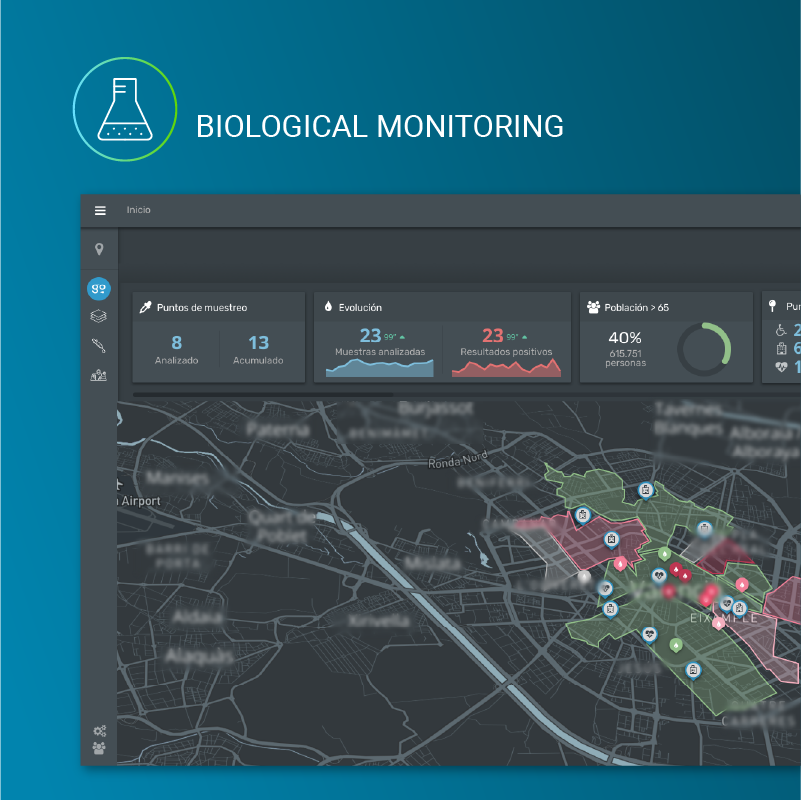Click the Muestras analizadas blue chart
The image size is (801, 800).
380,367
